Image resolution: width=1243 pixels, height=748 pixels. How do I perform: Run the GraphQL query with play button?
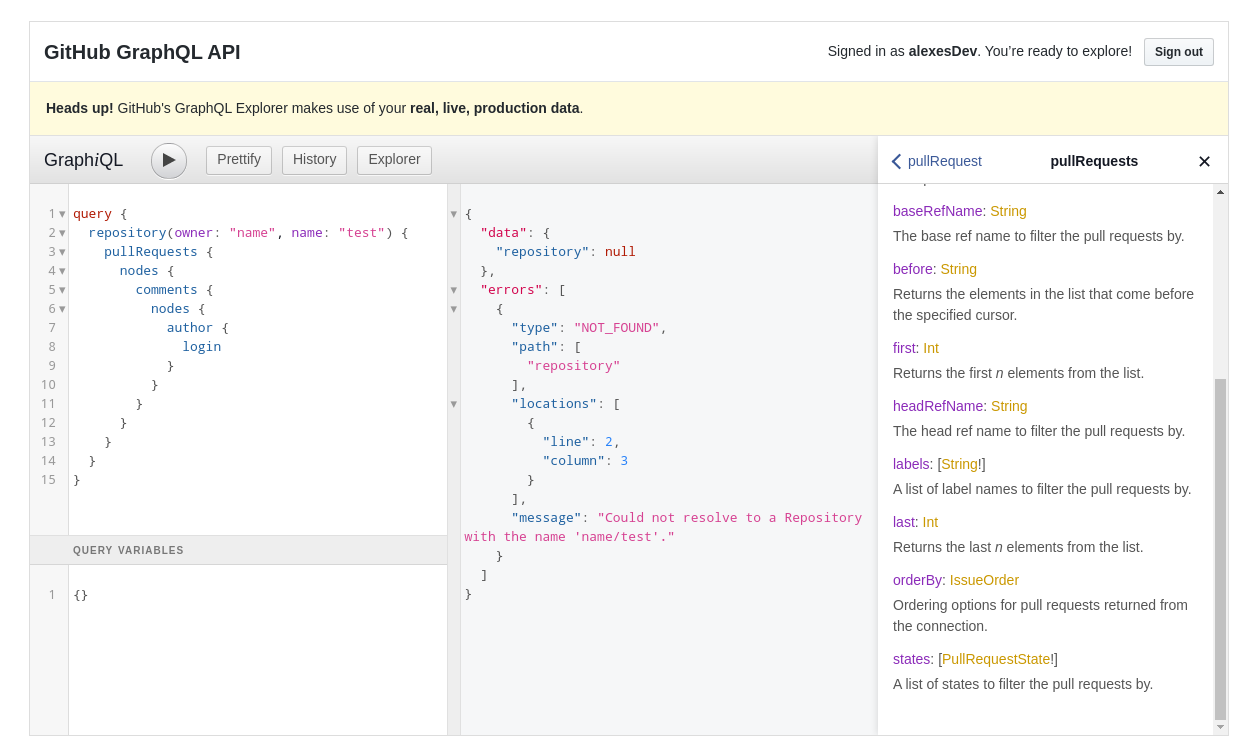(x=169, y=160)
